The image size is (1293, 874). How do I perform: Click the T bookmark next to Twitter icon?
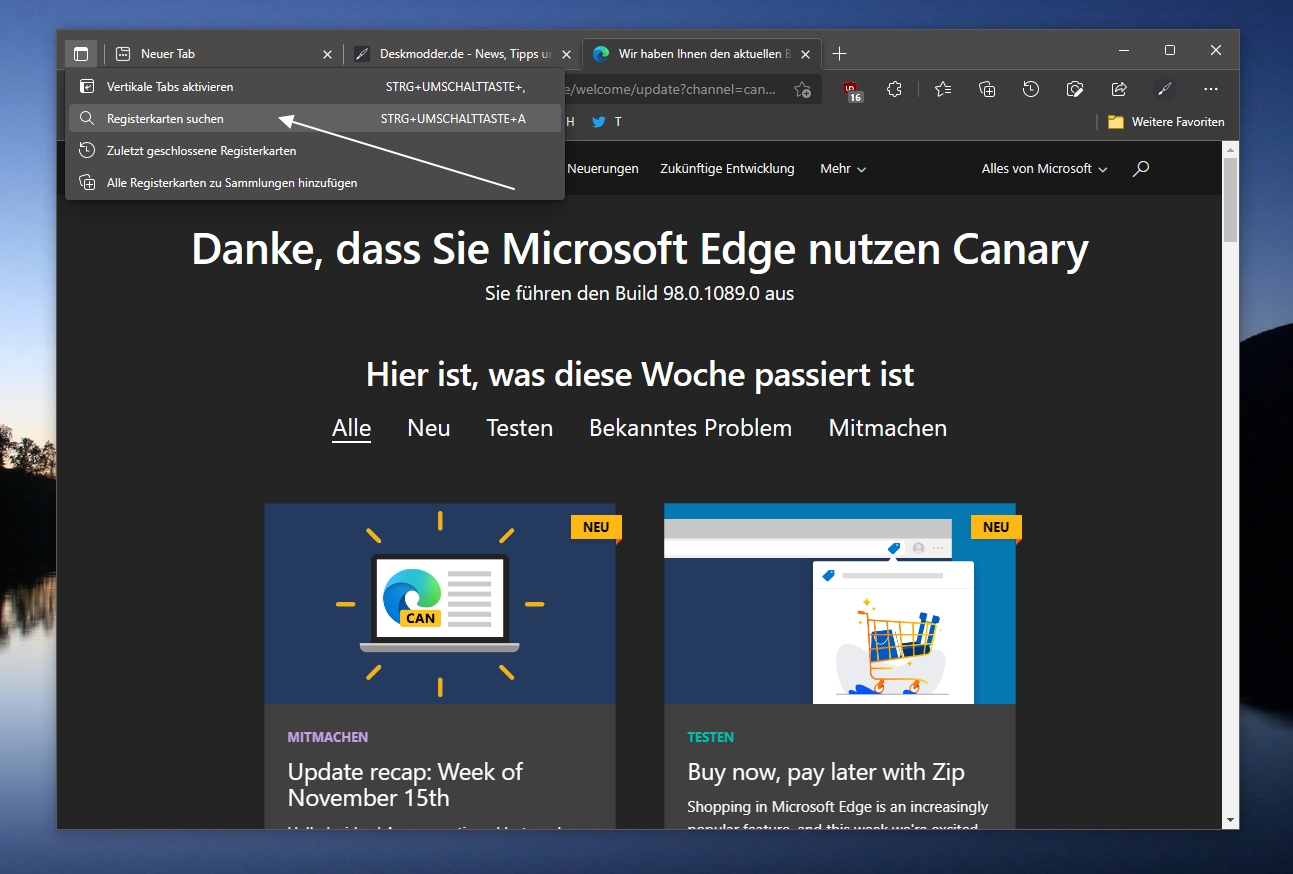[x=618, y=122]
